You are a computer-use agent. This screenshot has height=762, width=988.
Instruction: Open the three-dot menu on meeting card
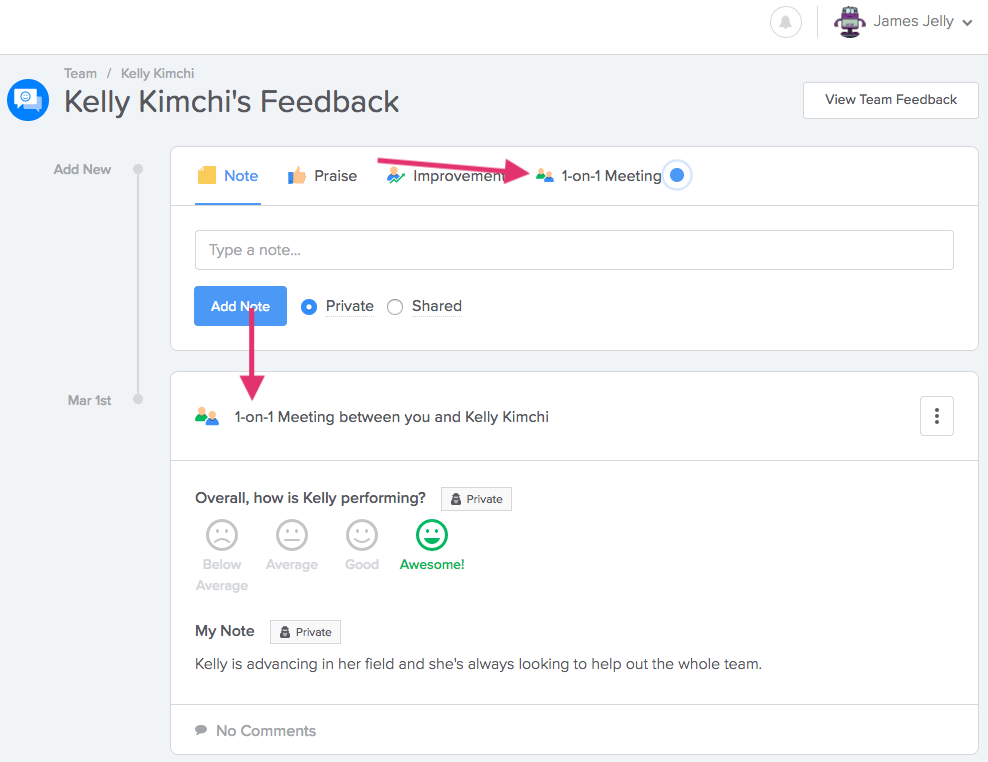[x=936, y=416]
